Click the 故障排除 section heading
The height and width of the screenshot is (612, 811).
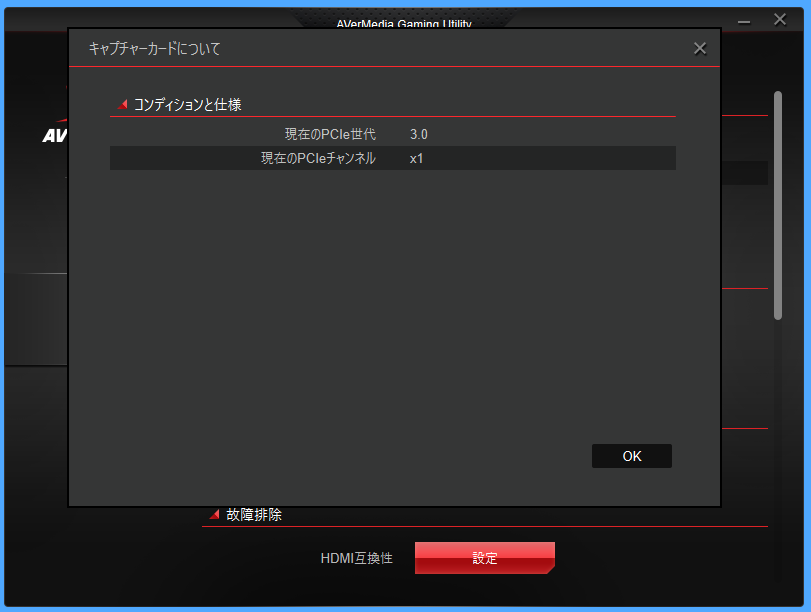[x=254, y=515]
